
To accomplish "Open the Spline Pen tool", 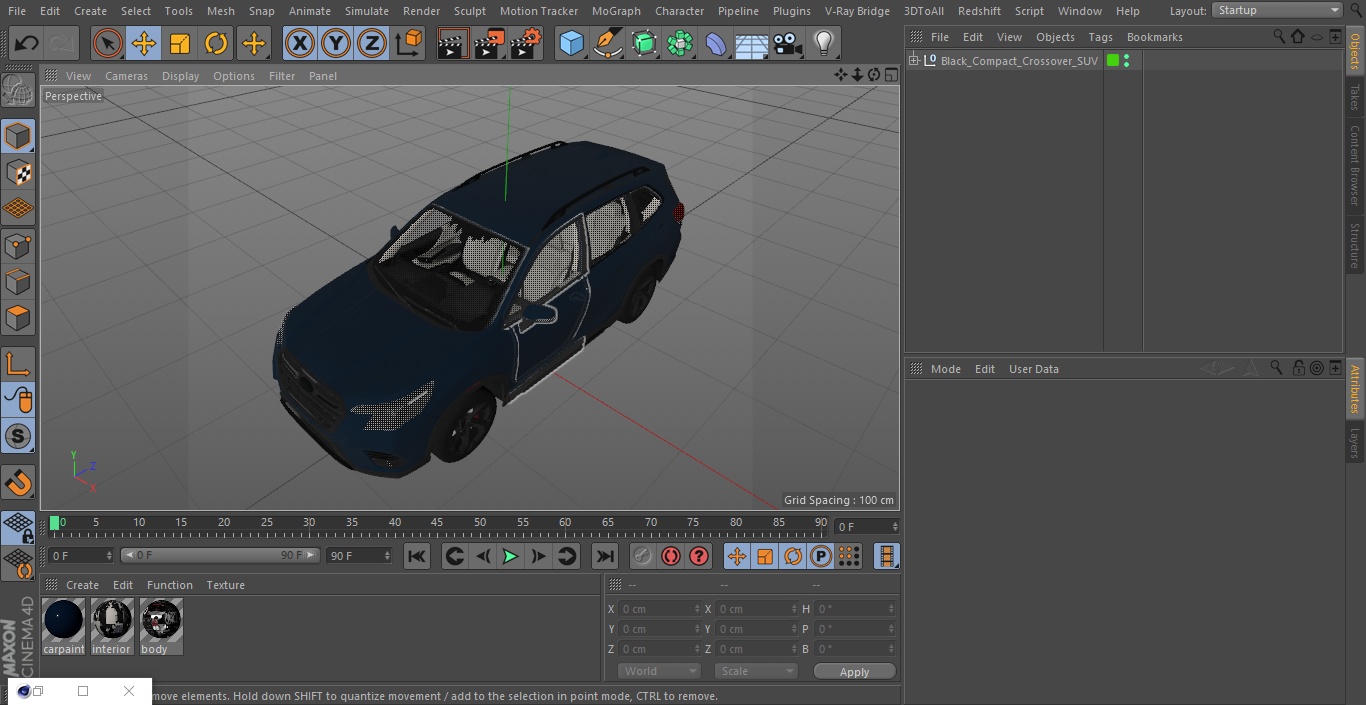I will [x=607, y=43].
